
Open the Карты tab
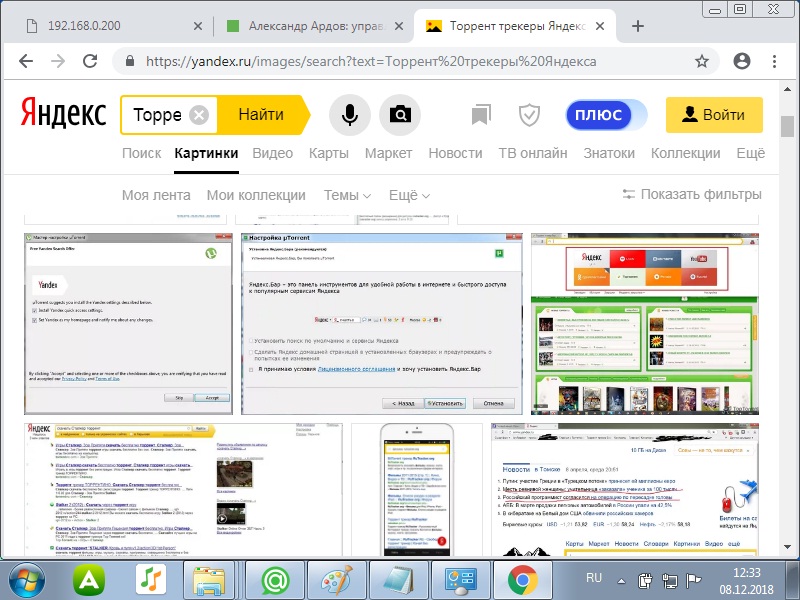click(329, 153)
